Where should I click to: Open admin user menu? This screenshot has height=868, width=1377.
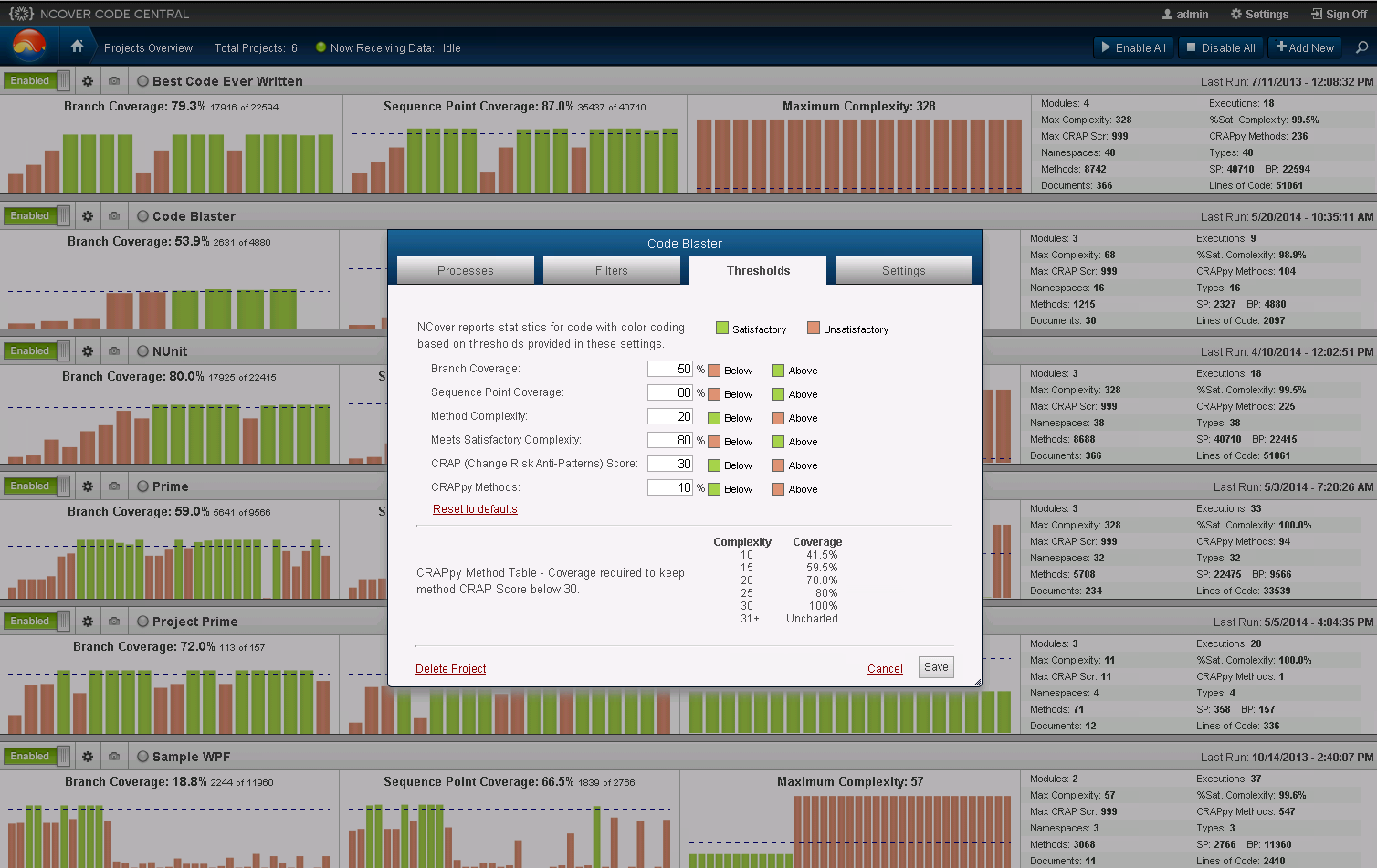(x=1185, y=15)
